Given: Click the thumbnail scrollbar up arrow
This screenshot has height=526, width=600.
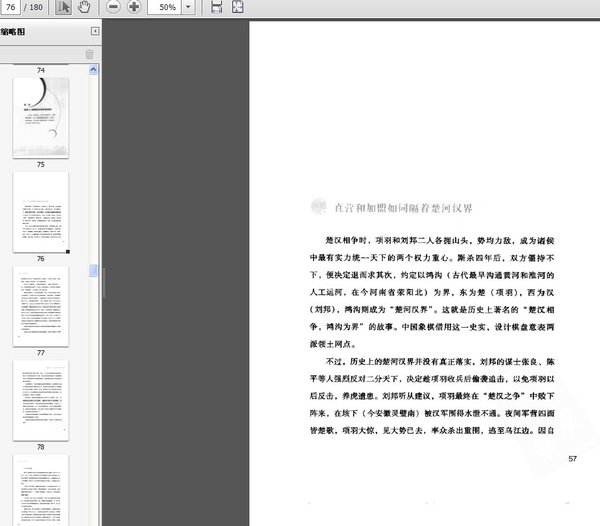Looking at the screenshot, I should (x=93, y=70).
